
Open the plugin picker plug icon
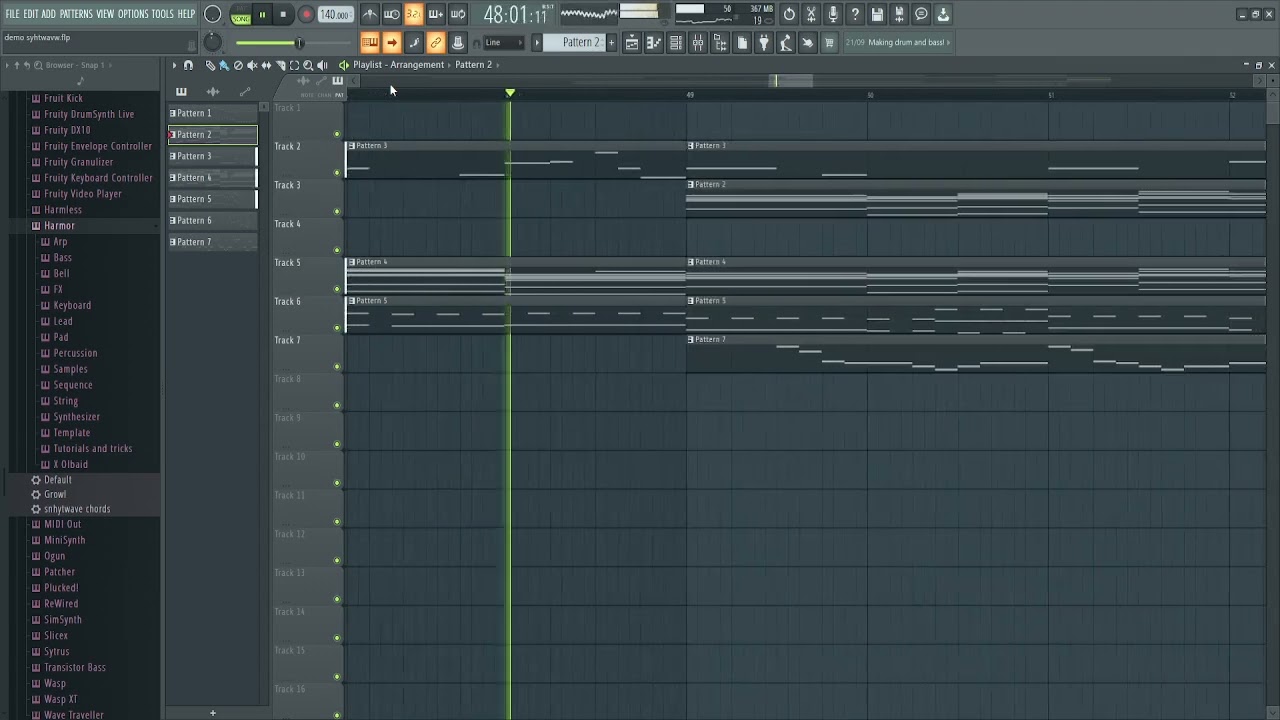click(x=764, y=42)
